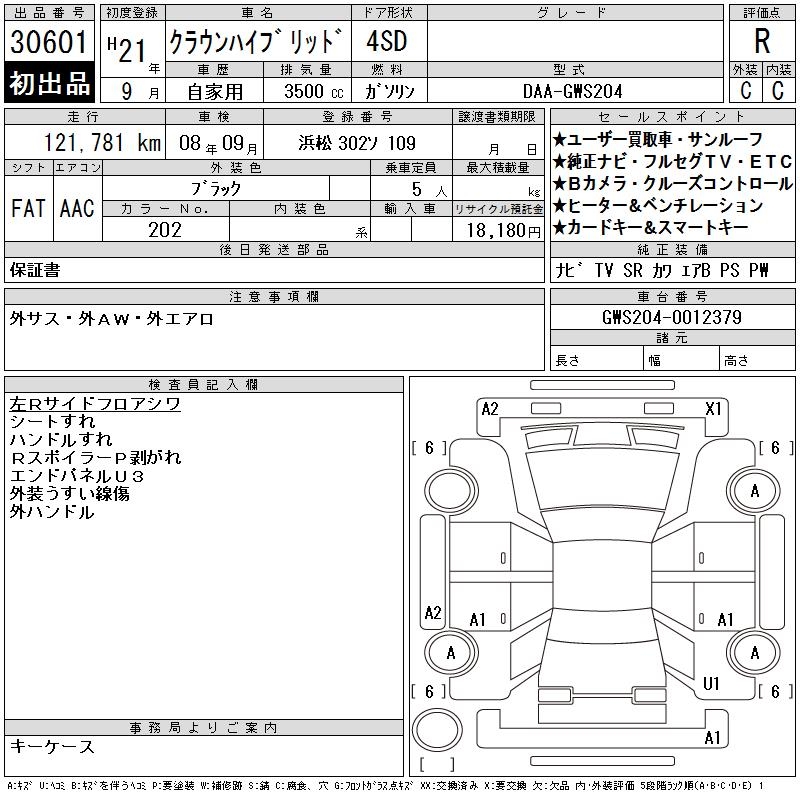Click the fuel type ガソリン
The height and width of the screenshot is (800, 800).
pos(389,91)
